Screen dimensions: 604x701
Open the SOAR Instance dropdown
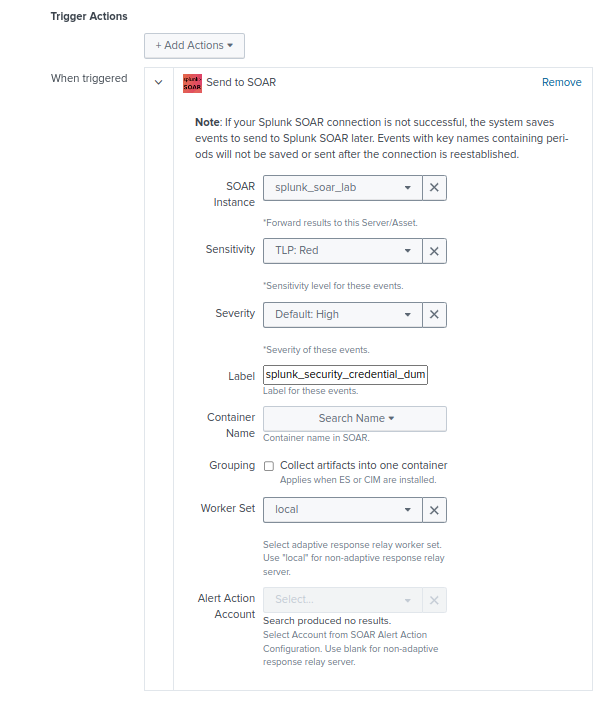point(342,187)
